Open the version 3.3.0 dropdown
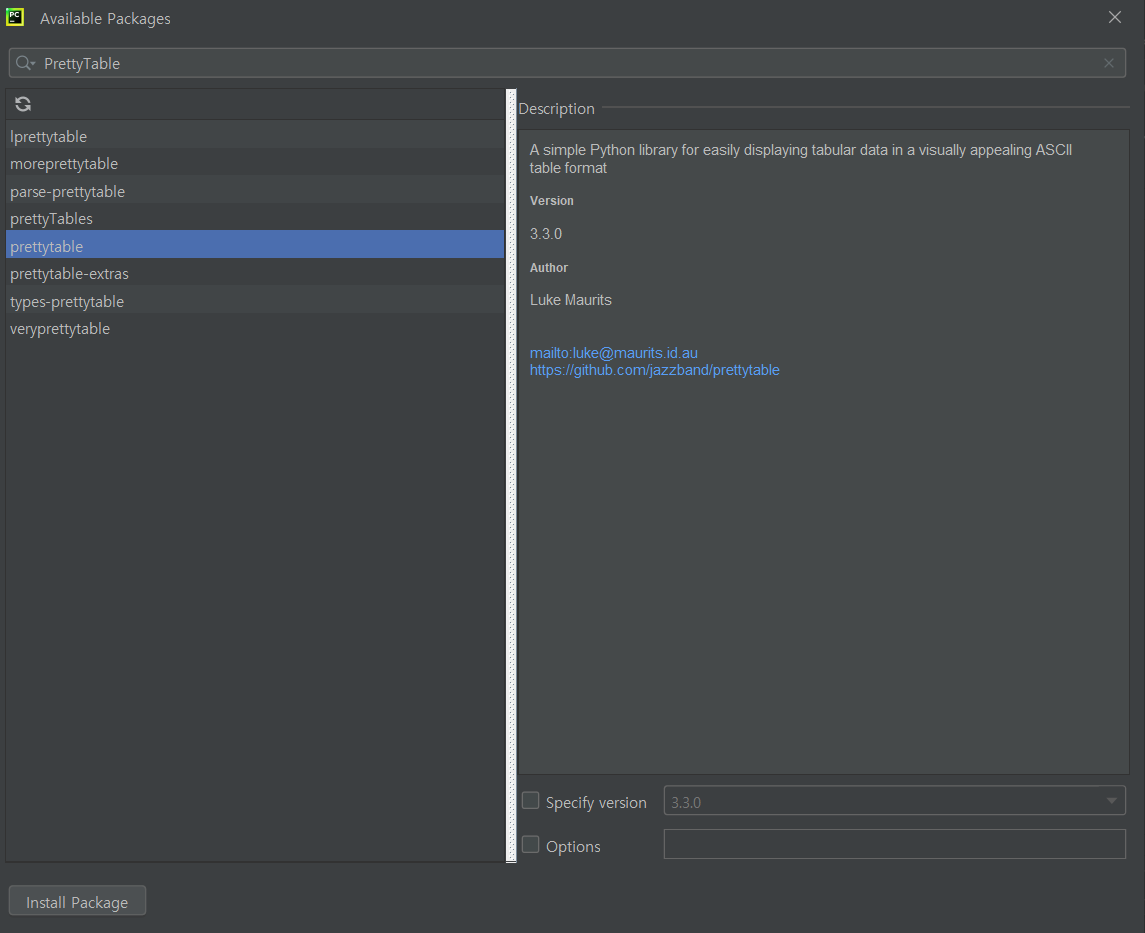The height and width of the screenshot is (933, 1145). point(894,801)
